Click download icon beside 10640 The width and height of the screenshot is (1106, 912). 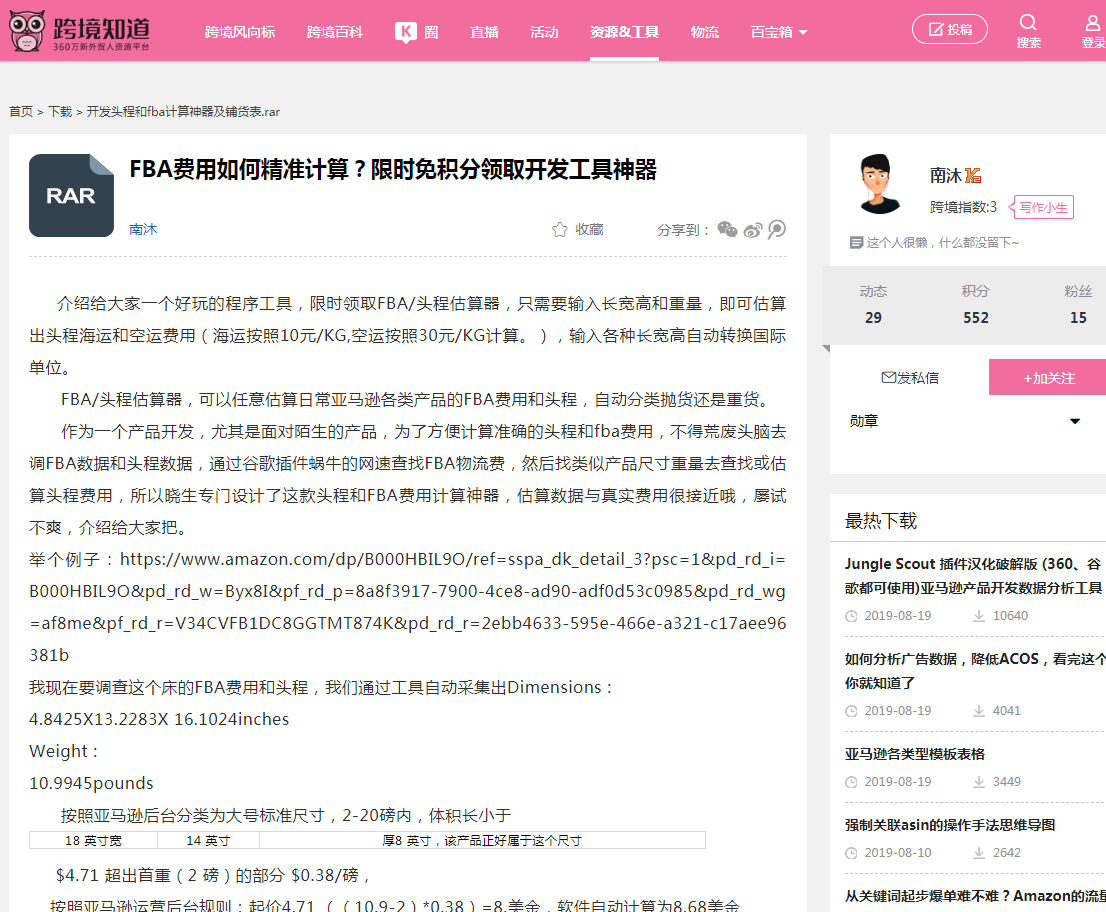979,616
